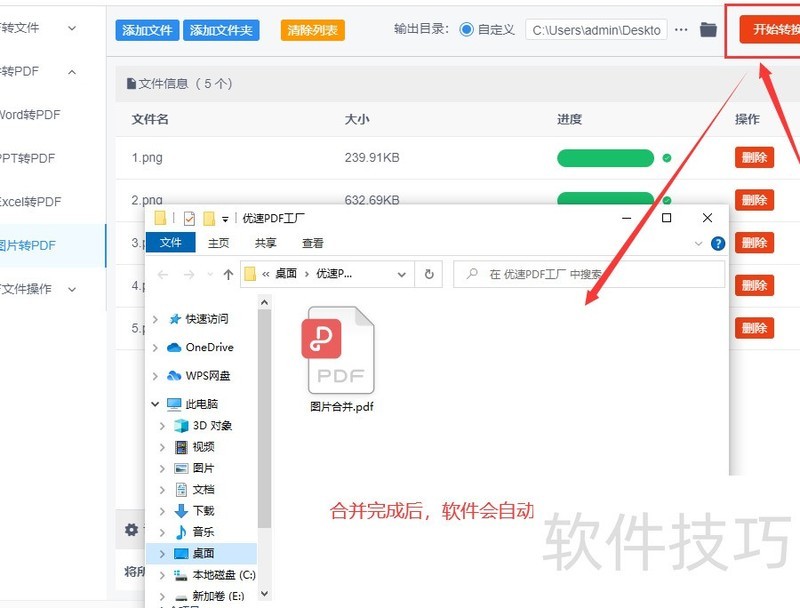Switch to the 查看 ribbon tab
This screenshot has width=800, height=608.
[x=313, y=243]
